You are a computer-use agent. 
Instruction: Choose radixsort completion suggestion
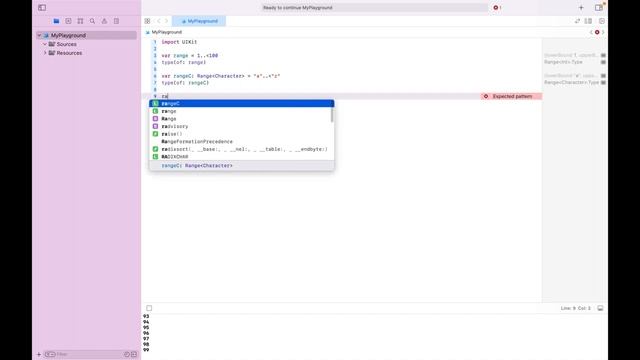[x=242, y=149]
